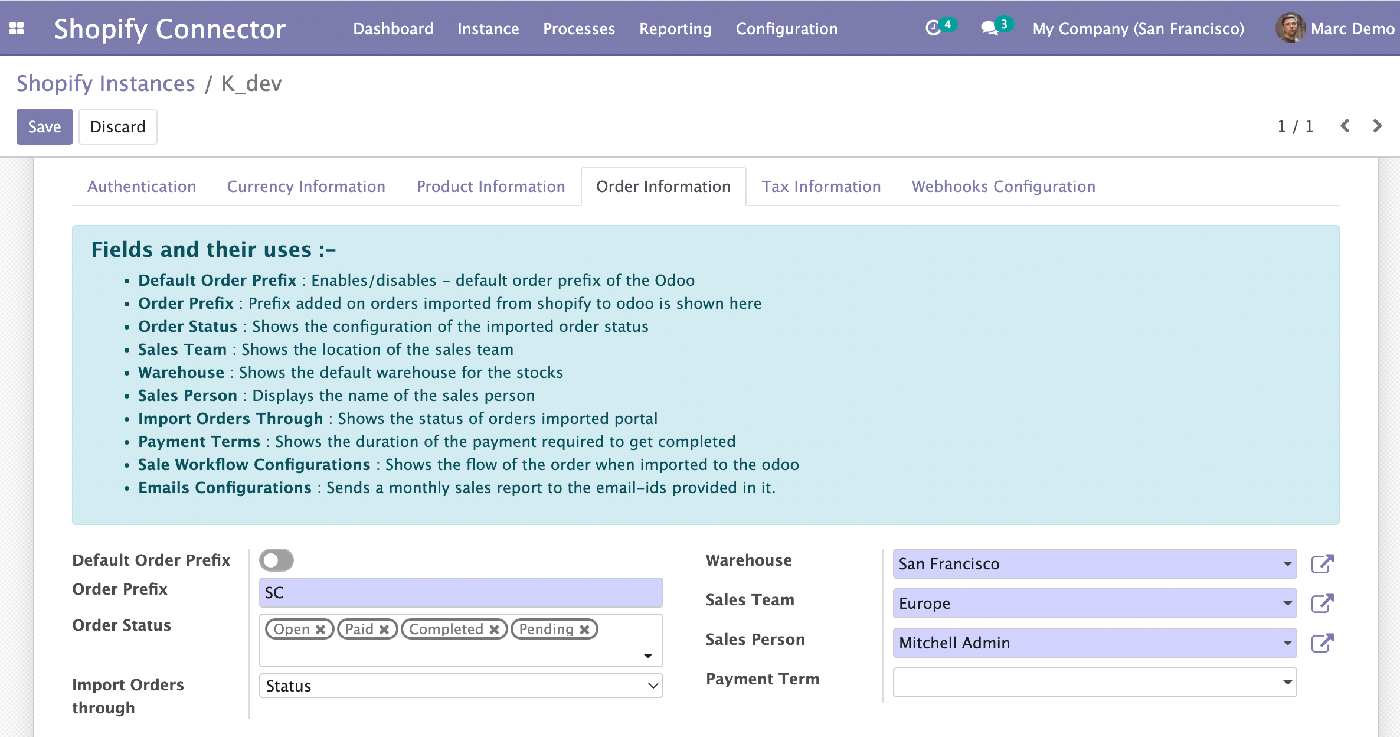Image resolution: width=1400 pixels, height=737 pixels.
Task: Go back to Shopify Instances breadcrumb
Action: click(x=106, y=84)
